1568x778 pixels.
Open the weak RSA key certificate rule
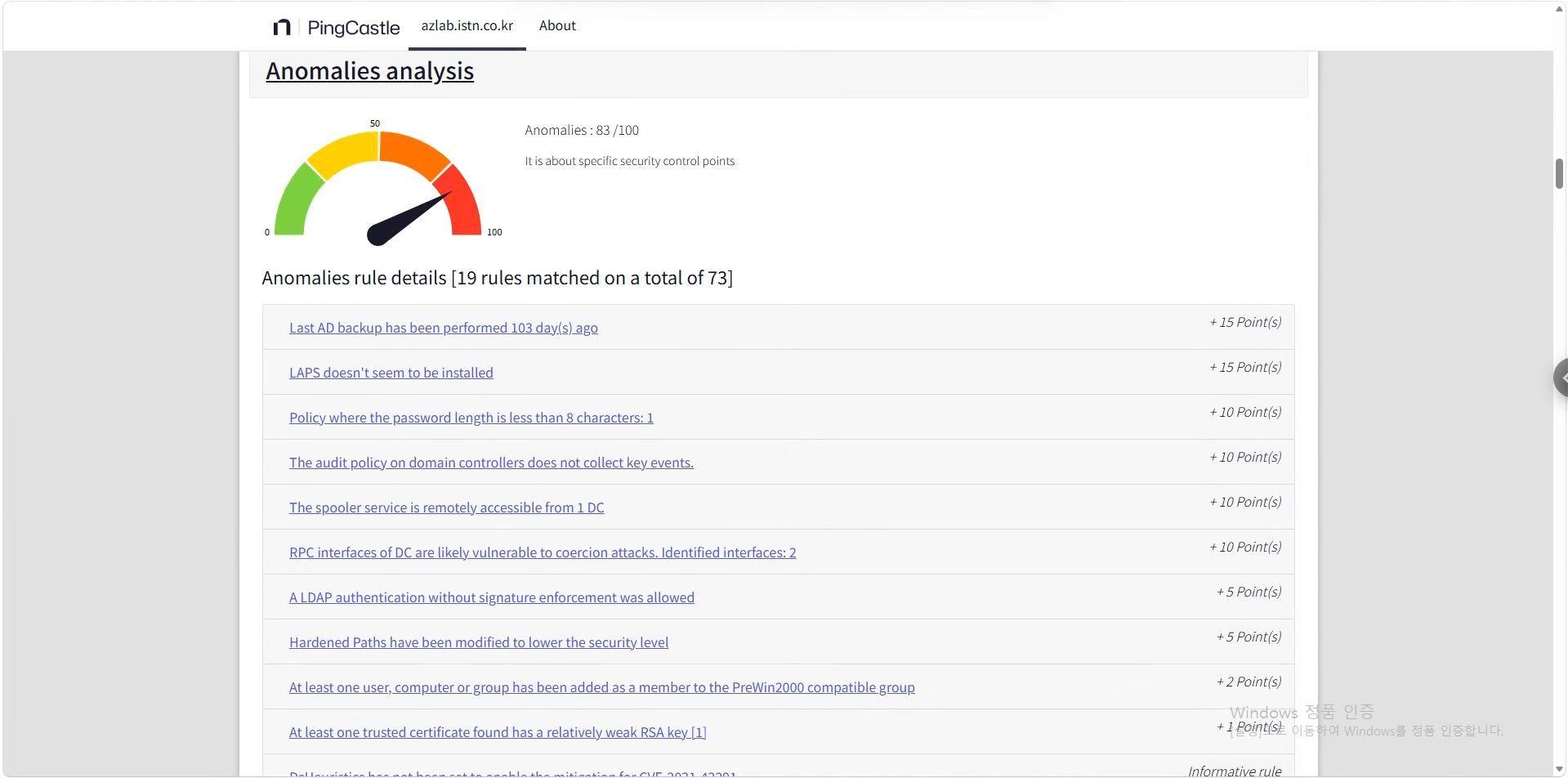(498, 732)
